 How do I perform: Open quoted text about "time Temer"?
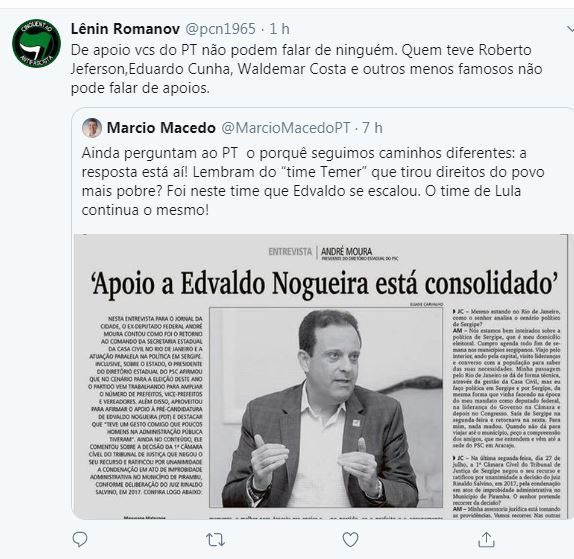pos(313,181)
